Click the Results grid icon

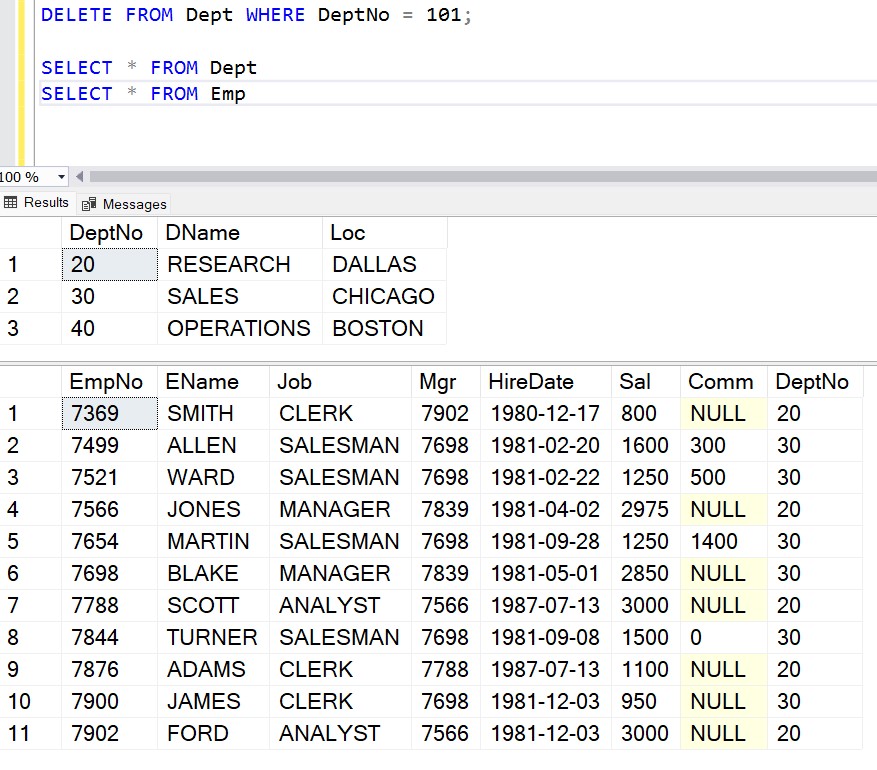[x=10, y=202]
